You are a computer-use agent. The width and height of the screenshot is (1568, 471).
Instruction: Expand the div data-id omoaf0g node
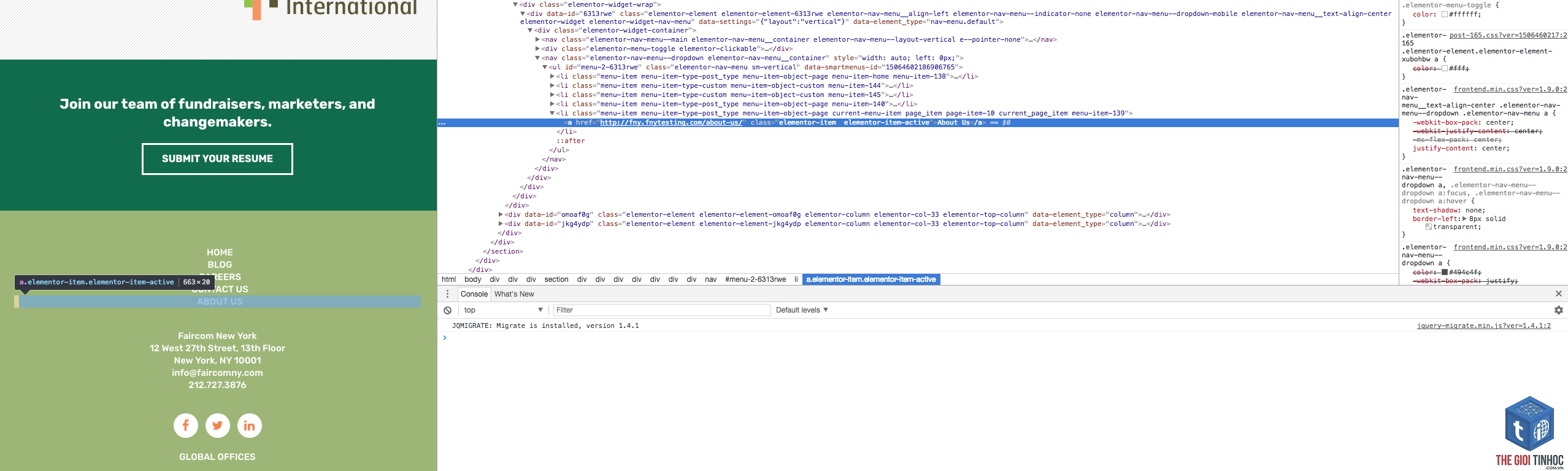[x=501, y=214]
